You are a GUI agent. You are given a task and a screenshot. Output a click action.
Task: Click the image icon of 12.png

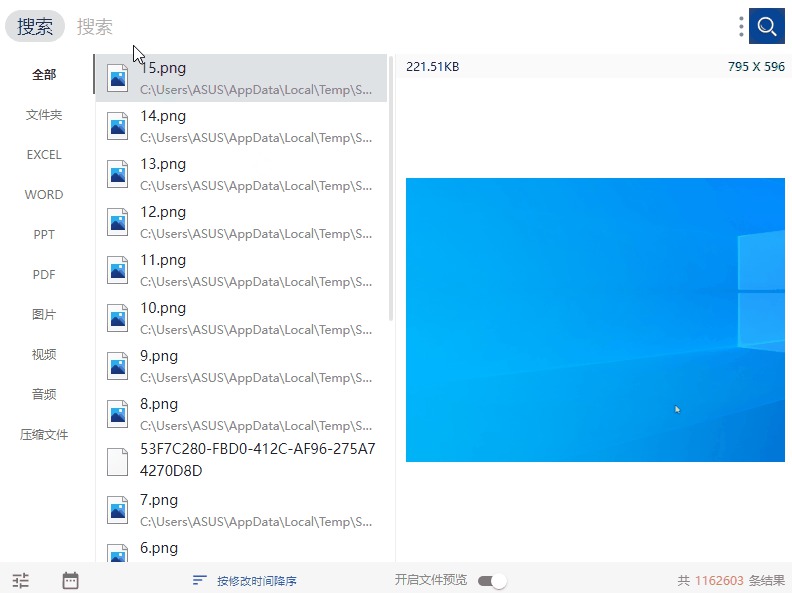(118, 222)
